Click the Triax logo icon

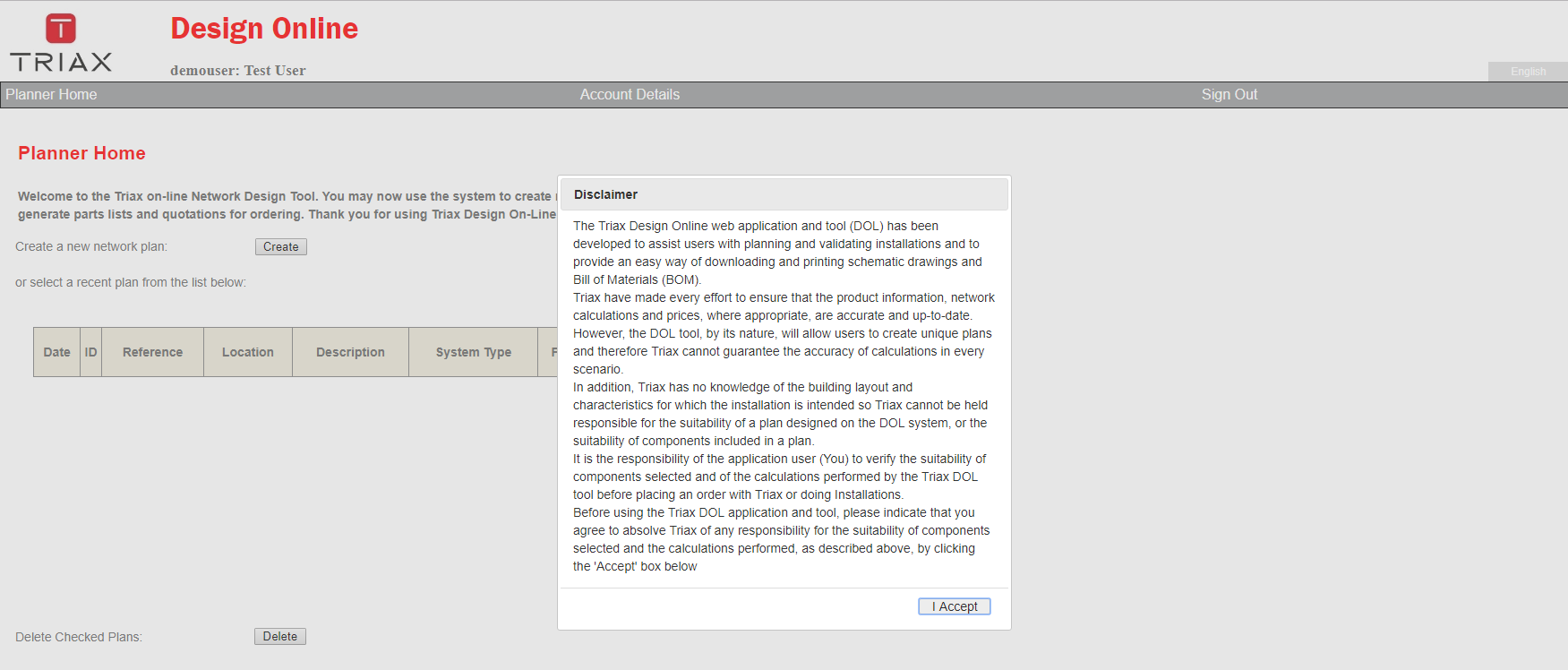pos(61,42)
